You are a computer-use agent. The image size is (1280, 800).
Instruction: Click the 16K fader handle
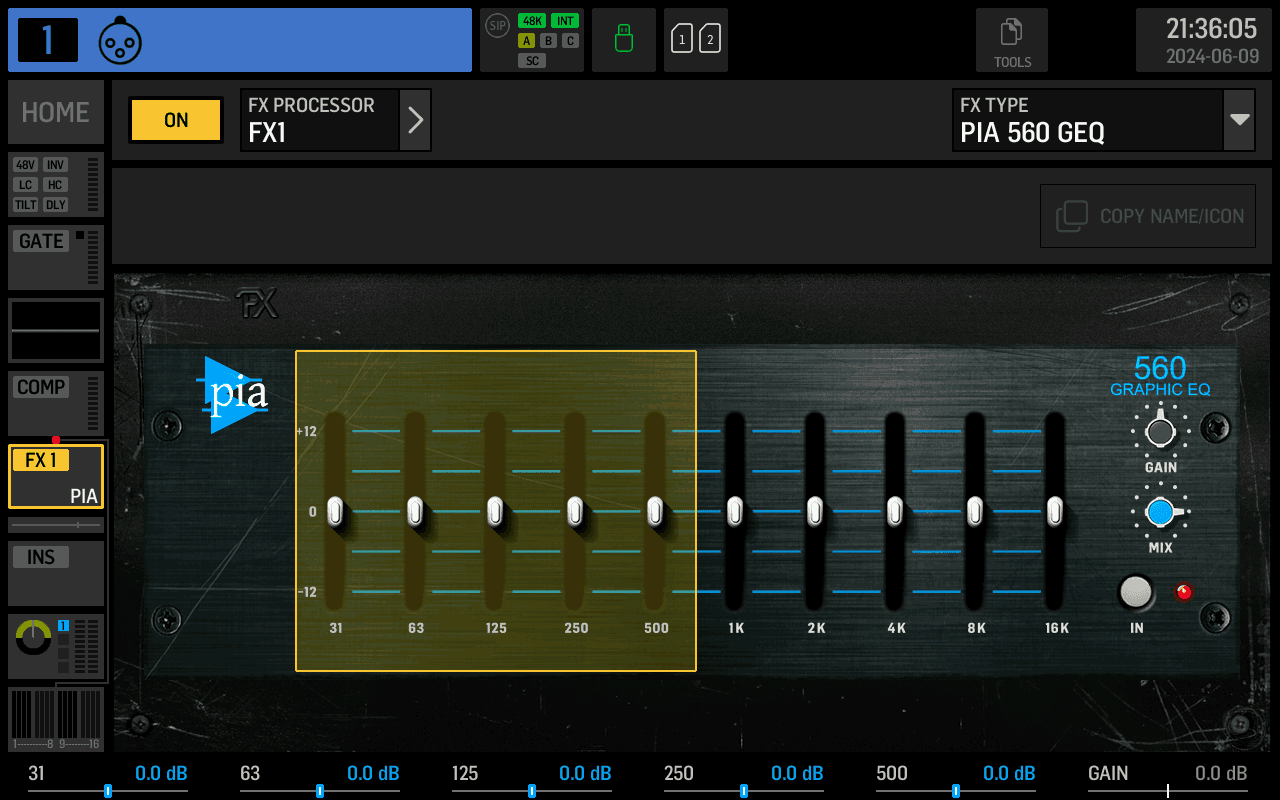point(1055,512)
